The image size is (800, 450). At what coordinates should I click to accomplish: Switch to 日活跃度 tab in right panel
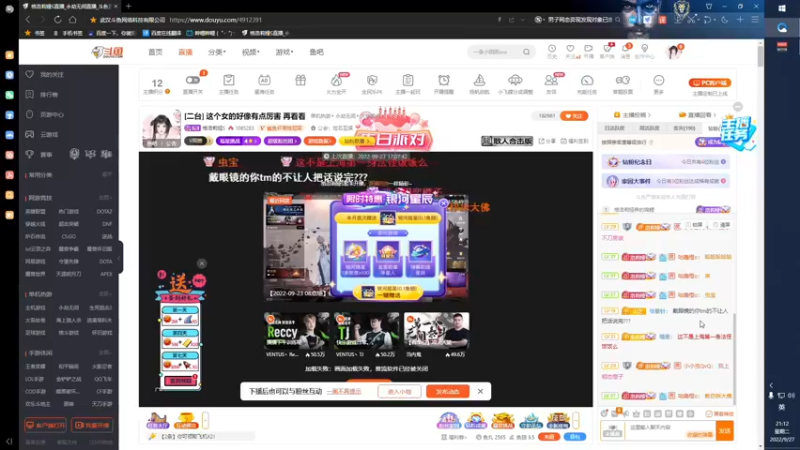tap(614, 128)
